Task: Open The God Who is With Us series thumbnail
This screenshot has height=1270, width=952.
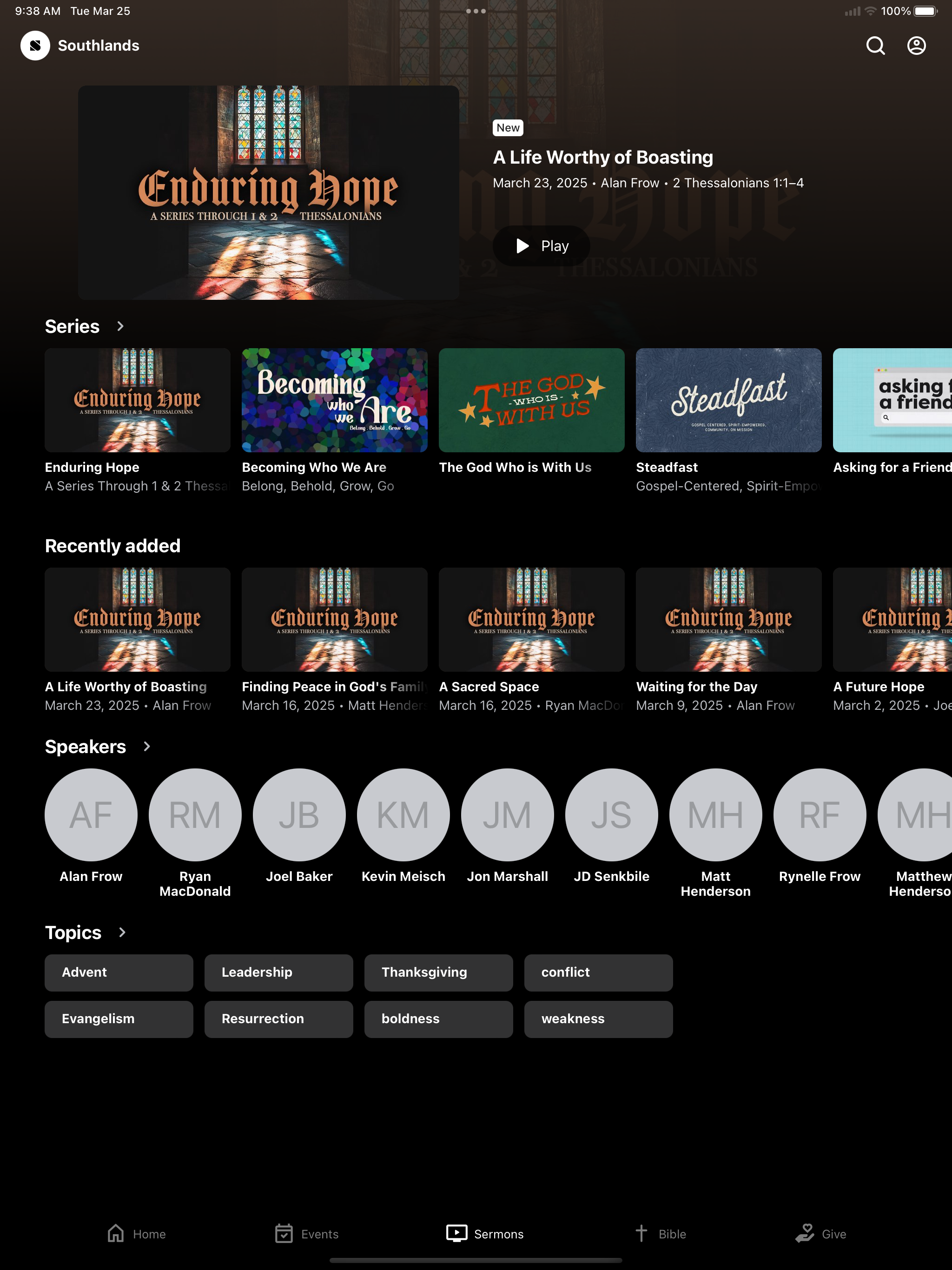Action: (x=532, y=400)
